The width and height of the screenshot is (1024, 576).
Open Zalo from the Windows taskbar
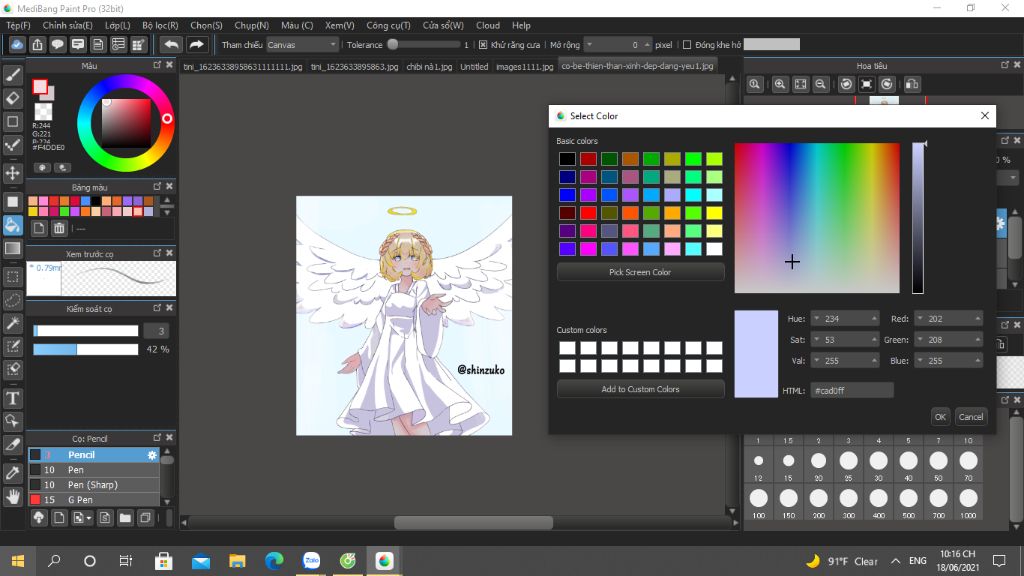click(x=311, y=561)
